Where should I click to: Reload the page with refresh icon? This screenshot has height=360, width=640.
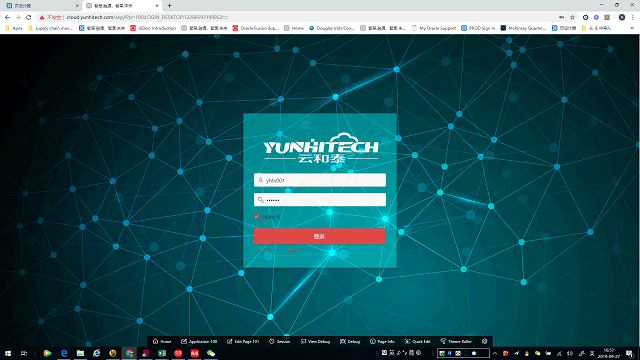29,17
